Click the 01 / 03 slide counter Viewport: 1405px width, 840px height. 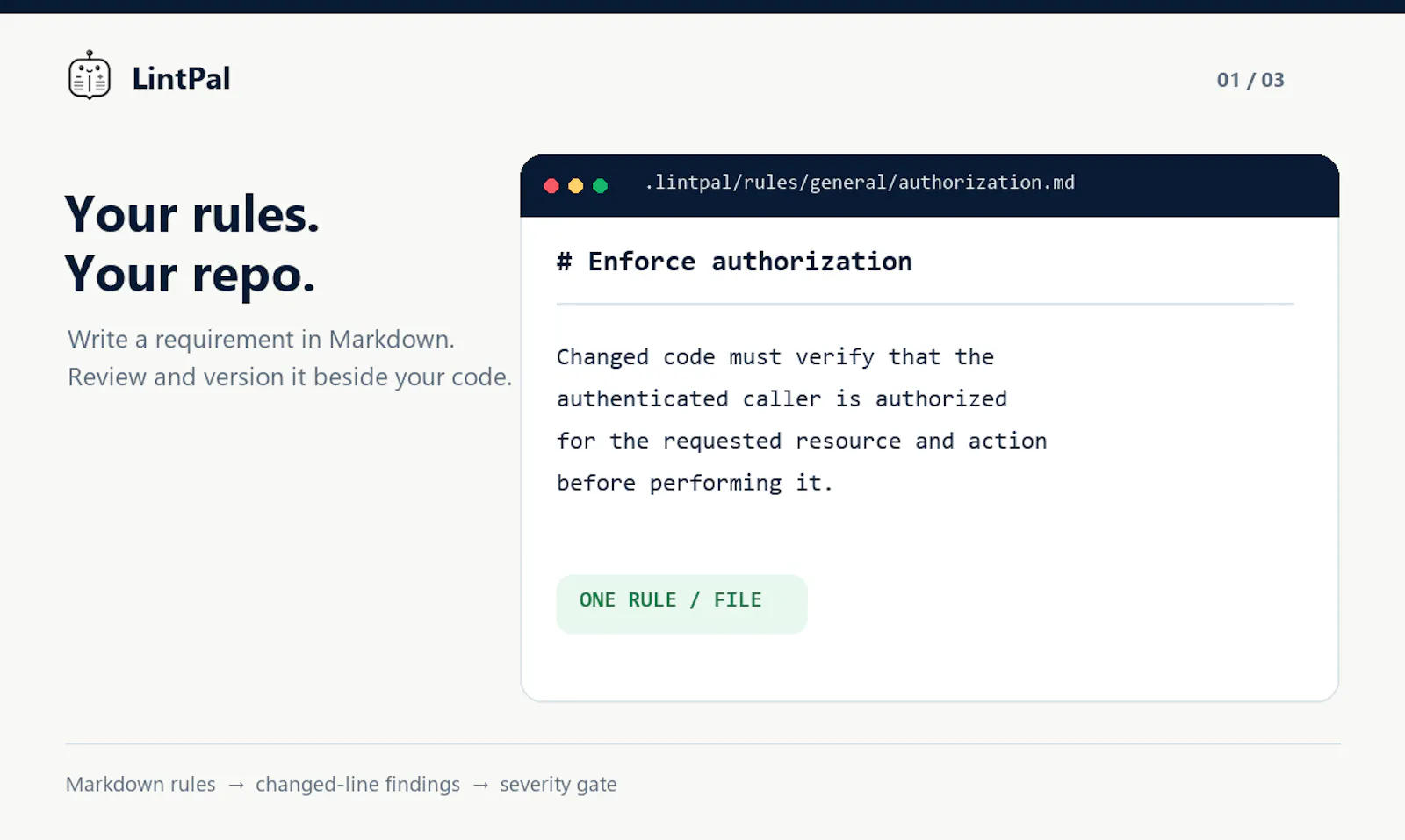(x=1250, y=80)
